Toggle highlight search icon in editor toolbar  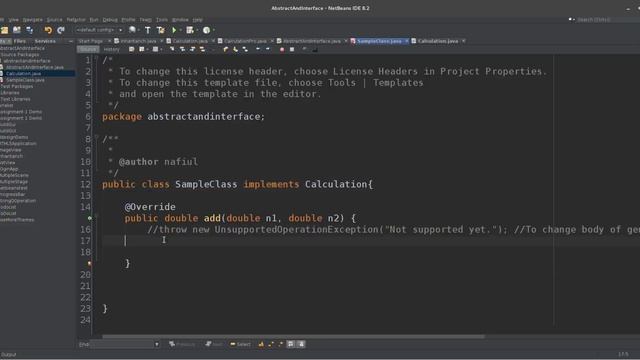click(x=202, y=49)
